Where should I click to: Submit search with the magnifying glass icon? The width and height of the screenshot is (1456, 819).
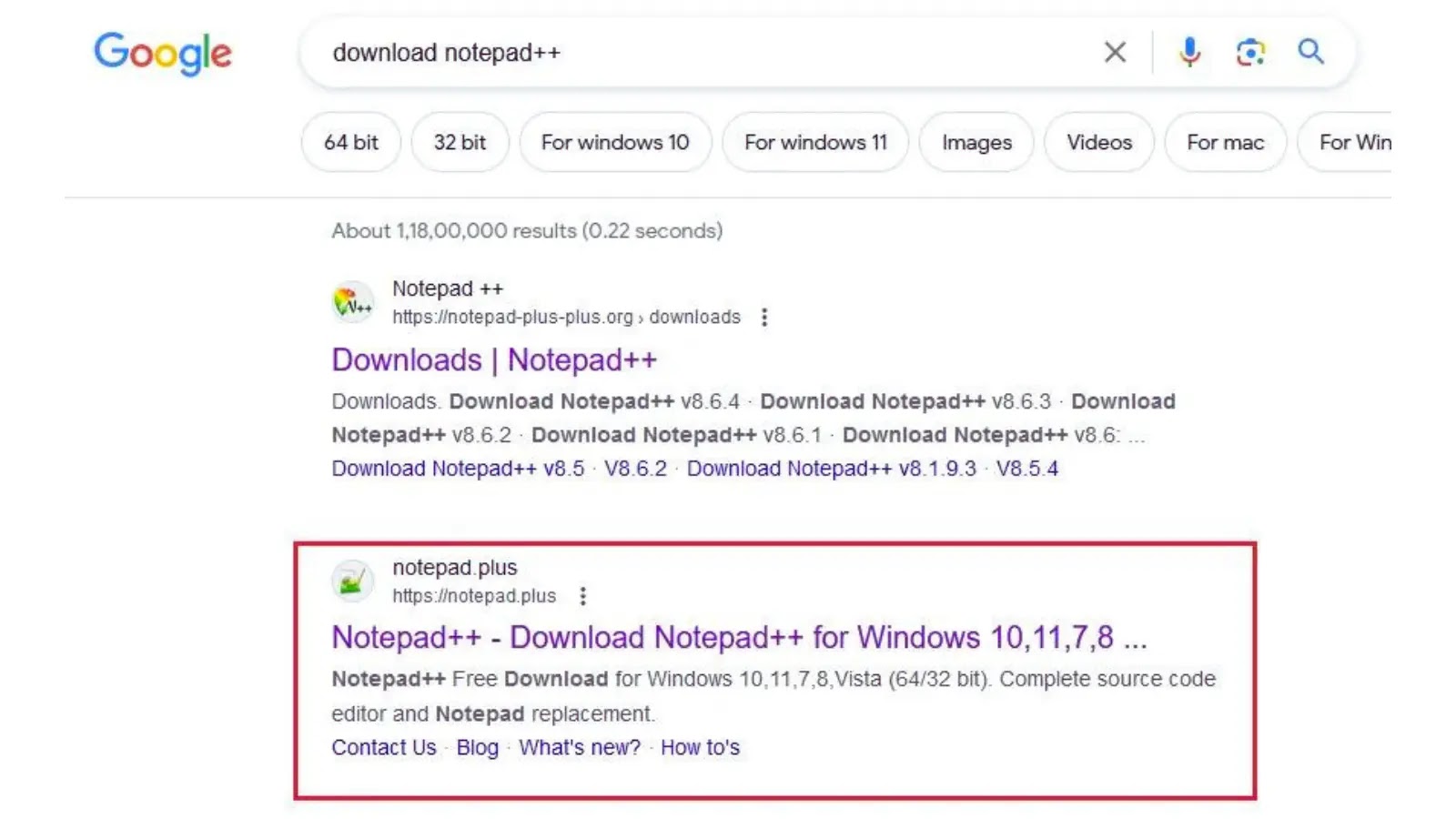tap(1310, 52)
